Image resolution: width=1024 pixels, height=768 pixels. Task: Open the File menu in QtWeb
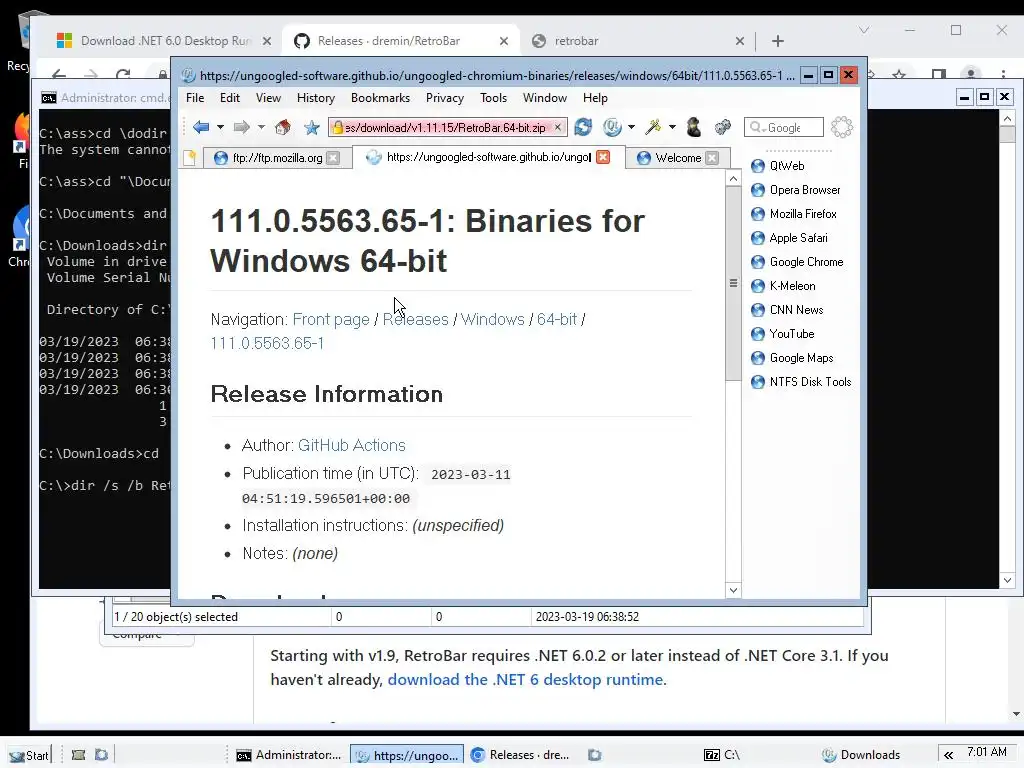(x=195, y=98)
